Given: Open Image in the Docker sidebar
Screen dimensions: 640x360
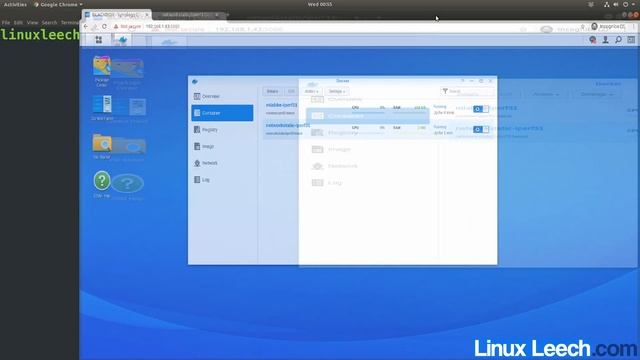Looking at the screenshot, I should 222,146.
